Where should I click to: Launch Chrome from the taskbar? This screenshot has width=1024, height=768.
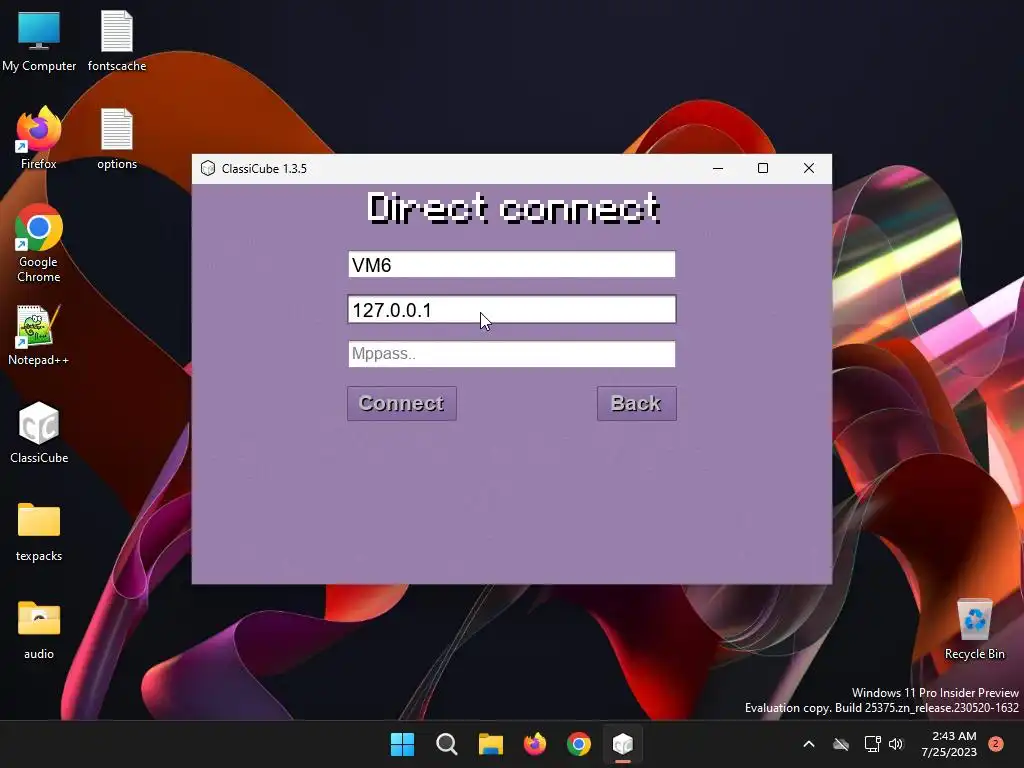click(579, 744)
